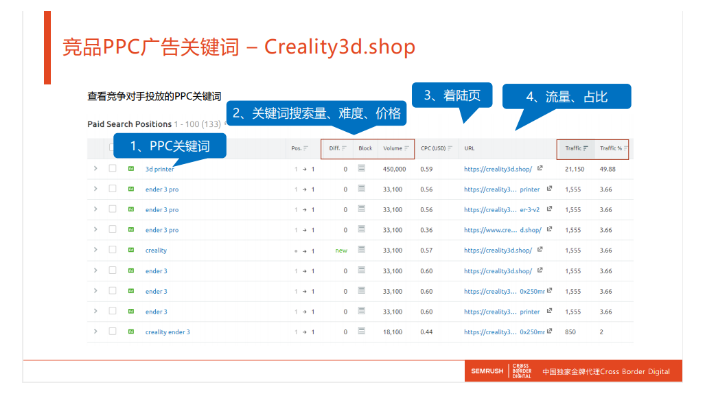703x403 pixels.
Task: Click the Traffic % column header
Action: click(x=611, y=148)
